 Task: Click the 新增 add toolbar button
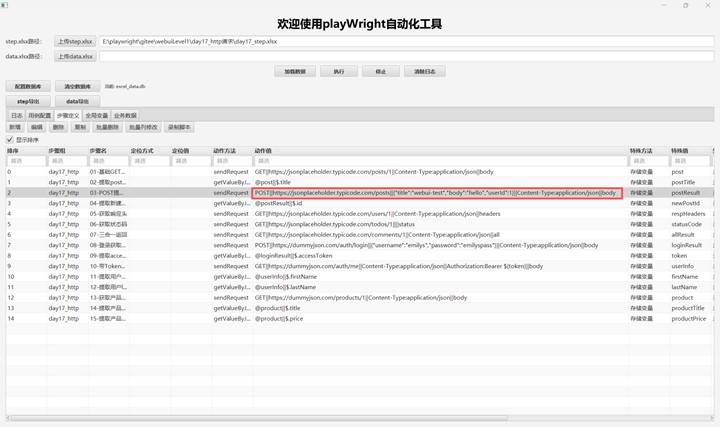click(15, 127)
